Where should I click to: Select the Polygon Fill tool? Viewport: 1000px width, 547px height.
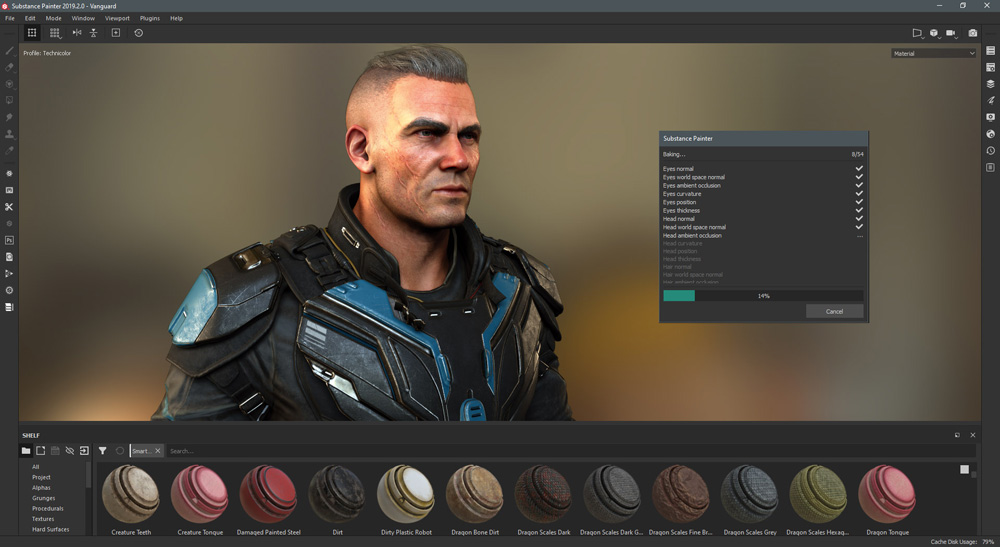coord(9,100)
